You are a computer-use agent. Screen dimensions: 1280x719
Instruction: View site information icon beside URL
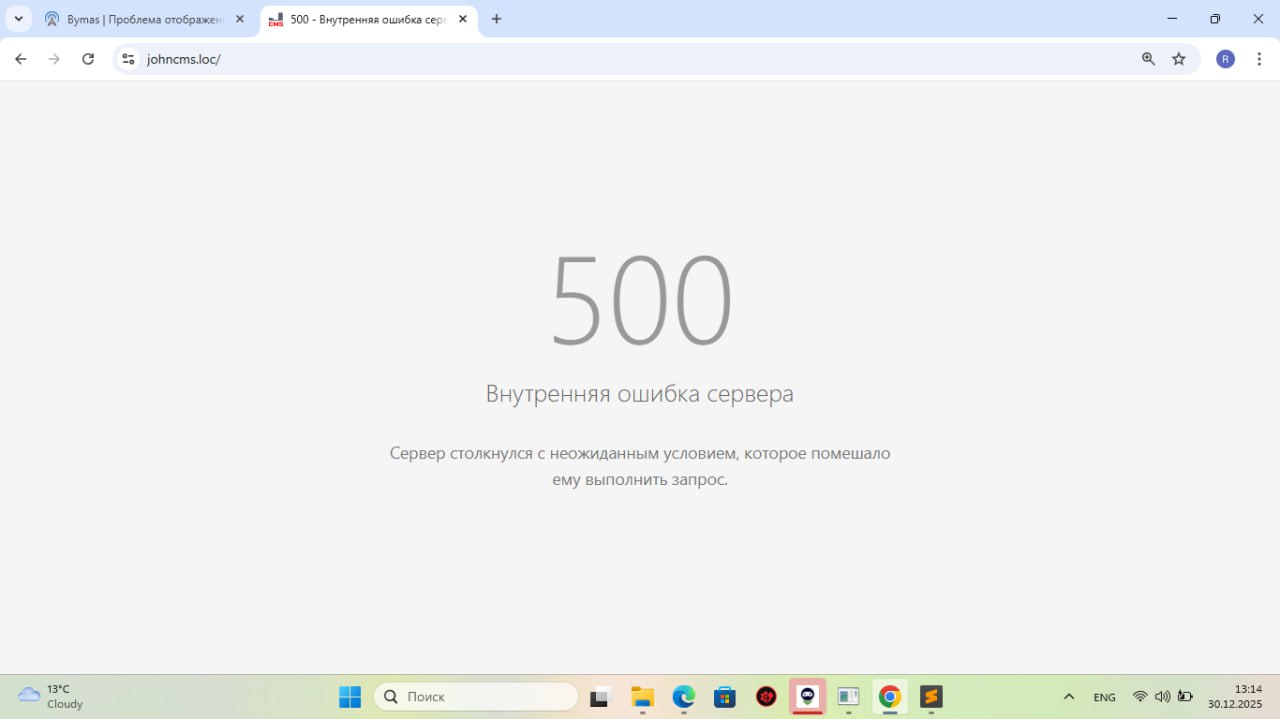click(128, 59)
